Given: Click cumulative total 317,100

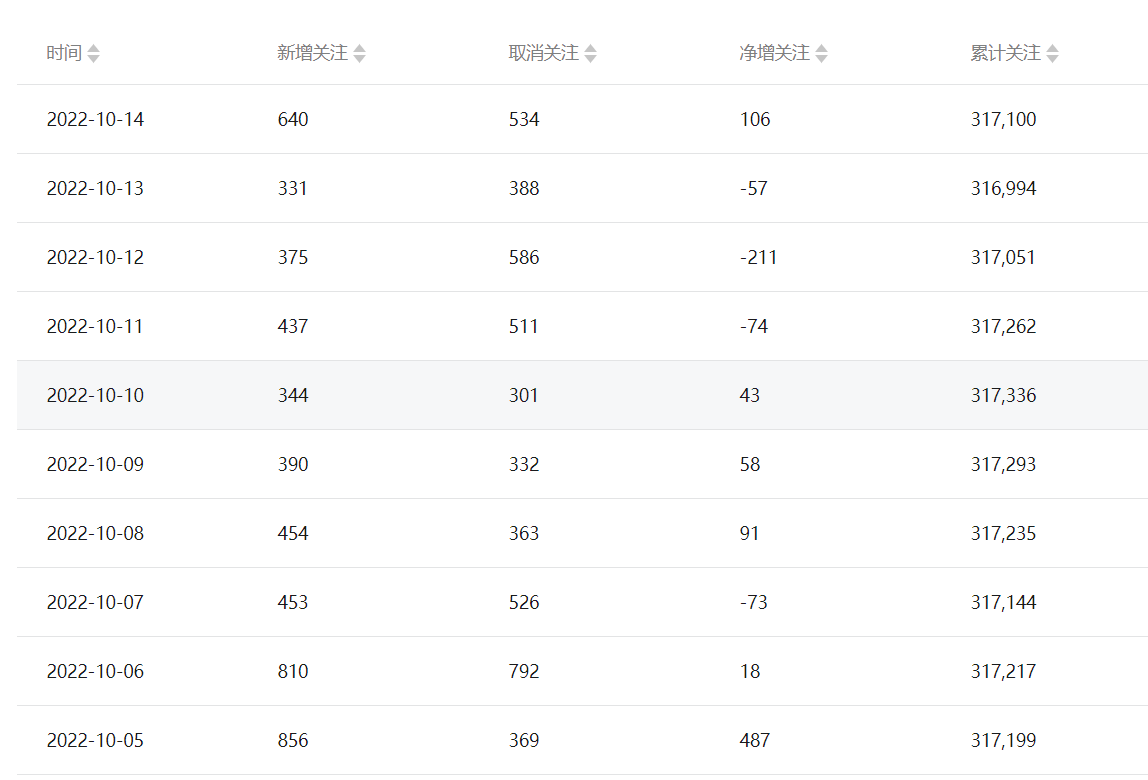Looking at the screenshot, I should [x=1003, y=120].
